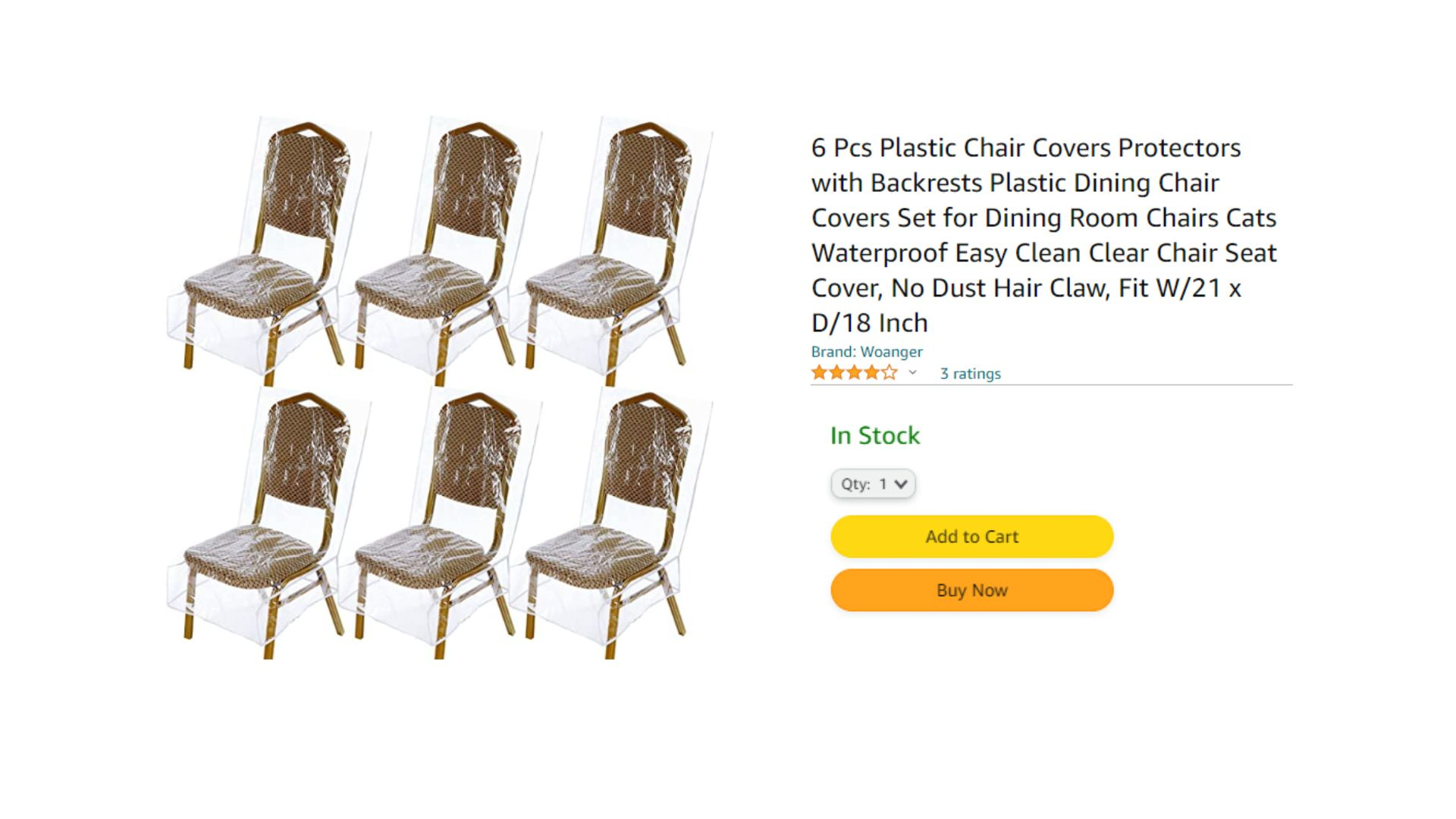The image size is (1456, 819).
Task: Open the Qty dropdown
Action: point(873,484)
